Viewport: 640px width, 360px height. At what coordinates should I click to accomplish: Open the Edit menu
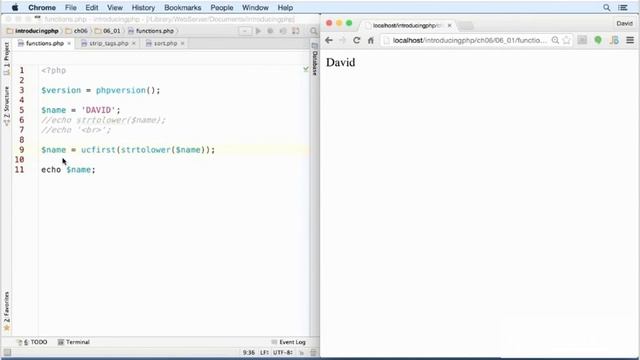click(x=91, y=7)
